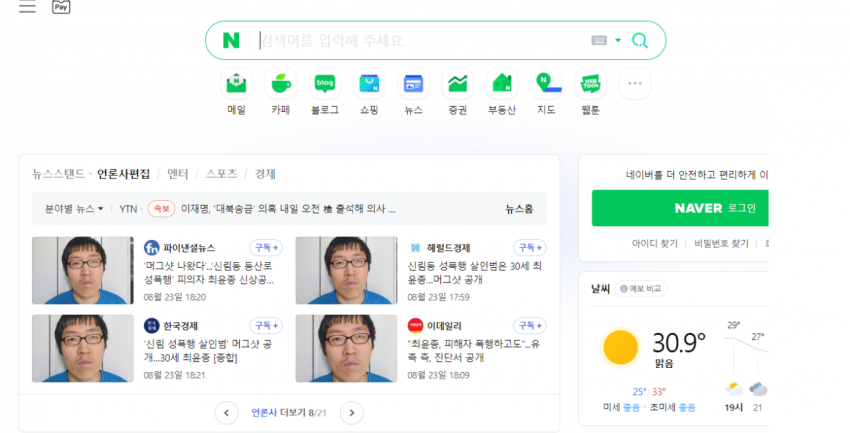Open the 한국경제 article thumbnail

82,348
